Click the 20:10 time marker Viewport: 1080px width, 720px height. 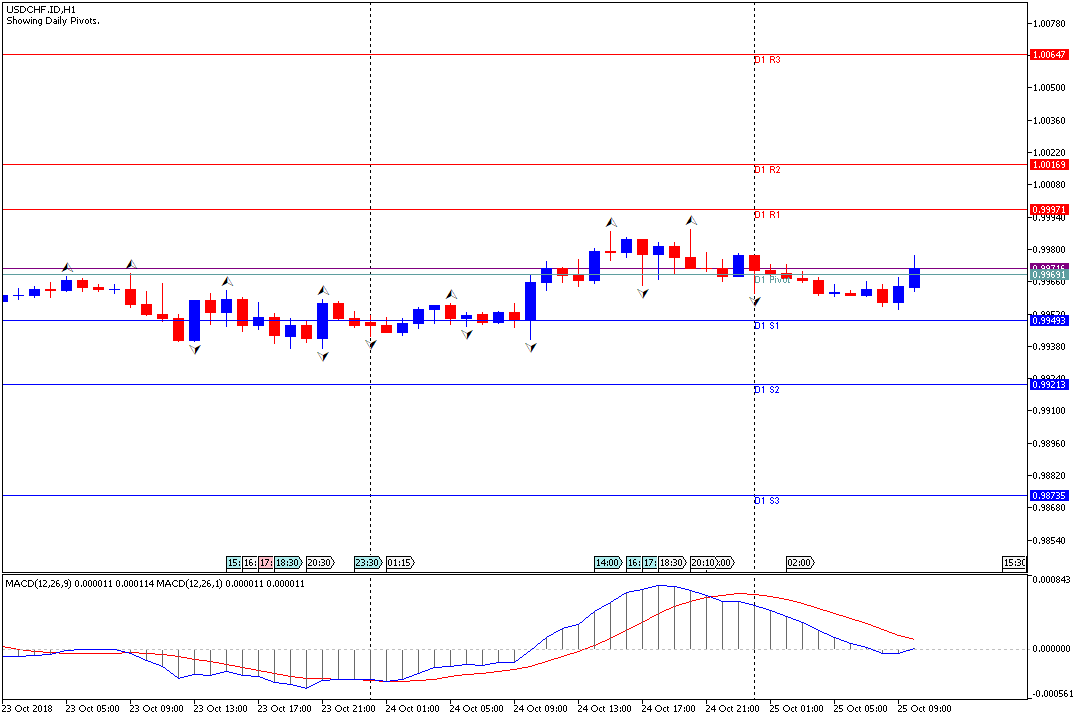[x=704, y=563]
